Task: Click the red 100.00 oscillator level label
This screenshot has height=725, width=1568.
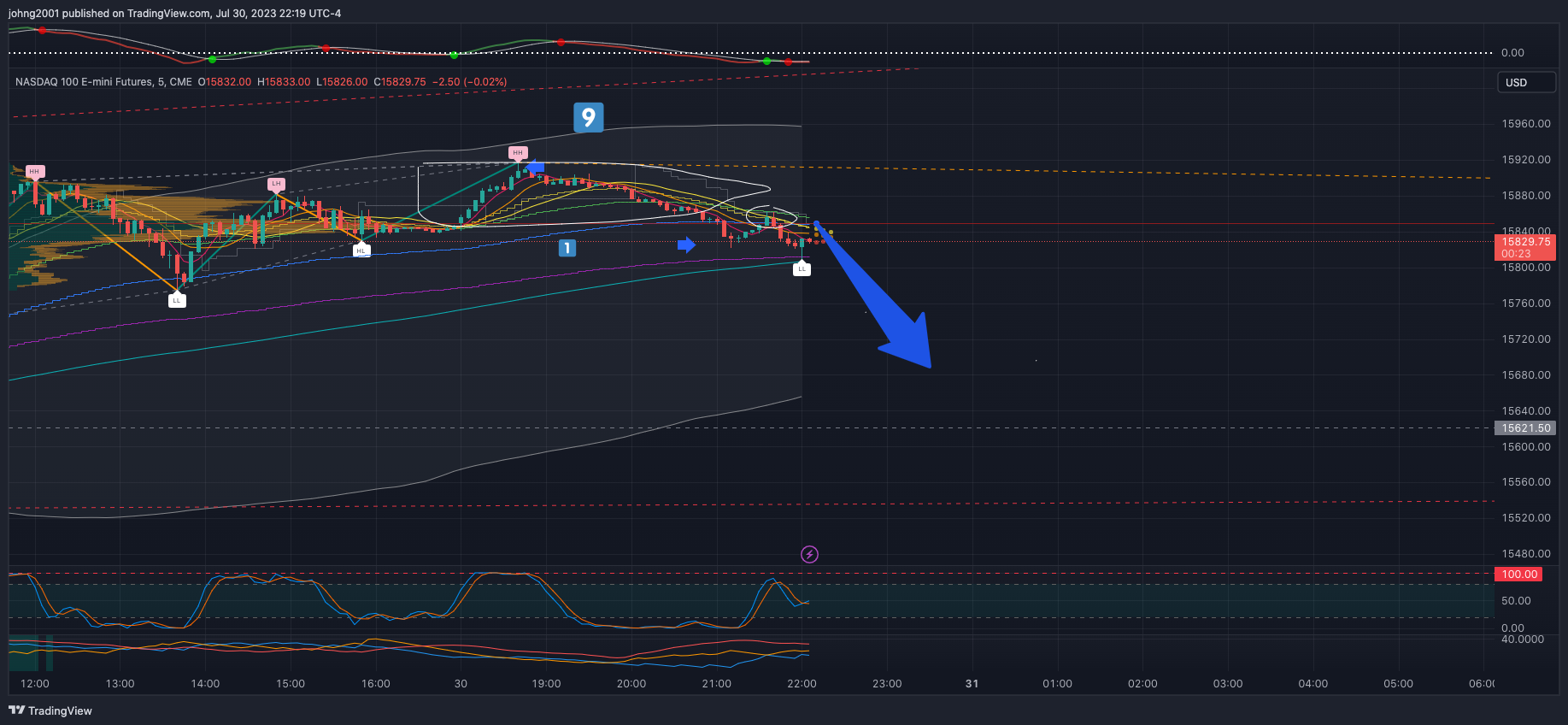Action: click(x=1519, y=575)
